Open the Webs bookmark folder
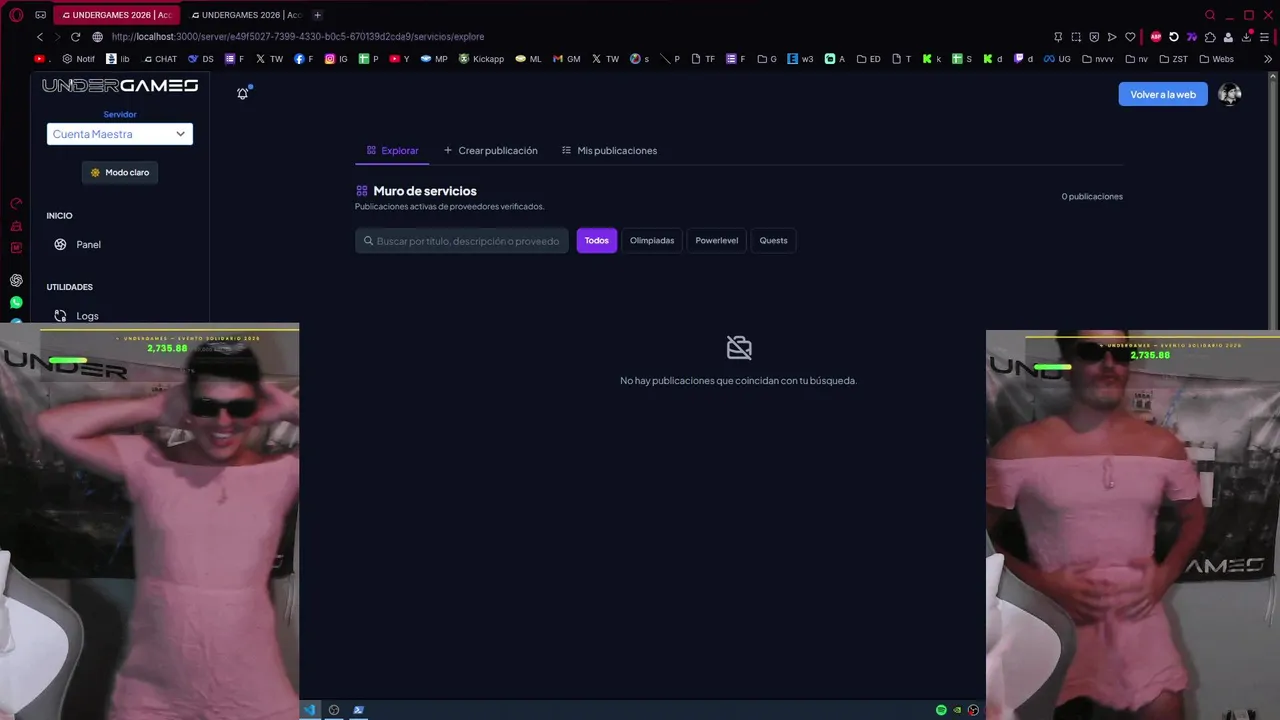 pos(1216,59)
